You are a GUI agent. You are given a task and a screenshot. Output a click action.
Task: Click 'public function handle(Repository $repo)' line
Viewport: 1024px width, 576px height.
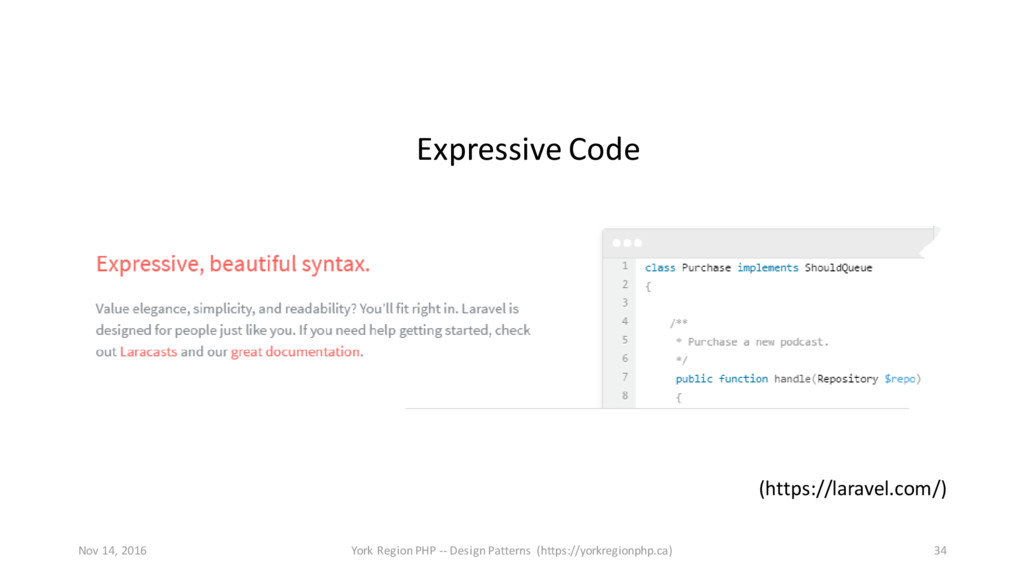[x=798, y=379]
